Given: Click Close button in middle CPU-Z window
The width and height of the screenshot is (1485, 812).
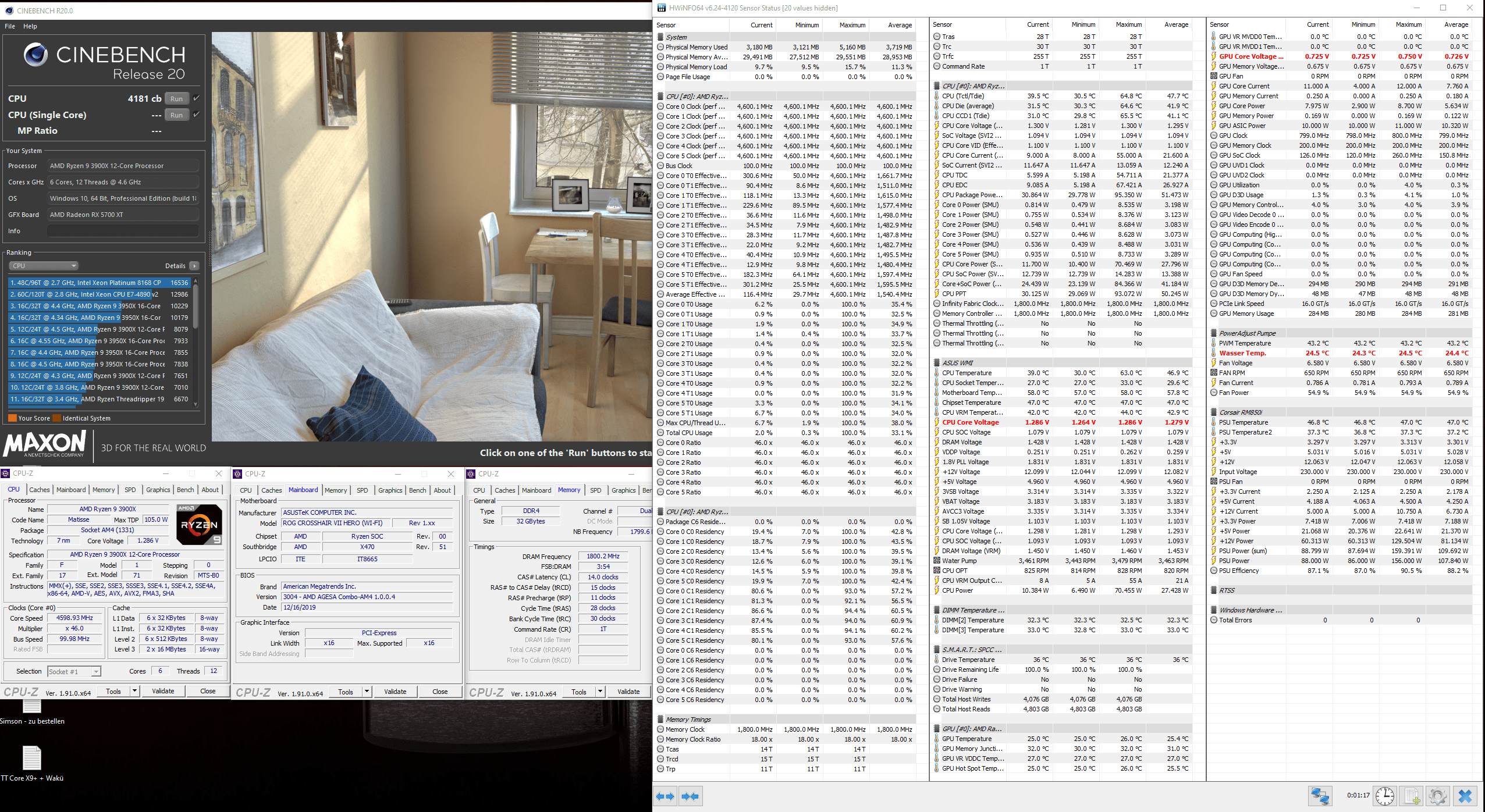Looking at the screenshot, I should pyautogui.click(x=440, y=692).
